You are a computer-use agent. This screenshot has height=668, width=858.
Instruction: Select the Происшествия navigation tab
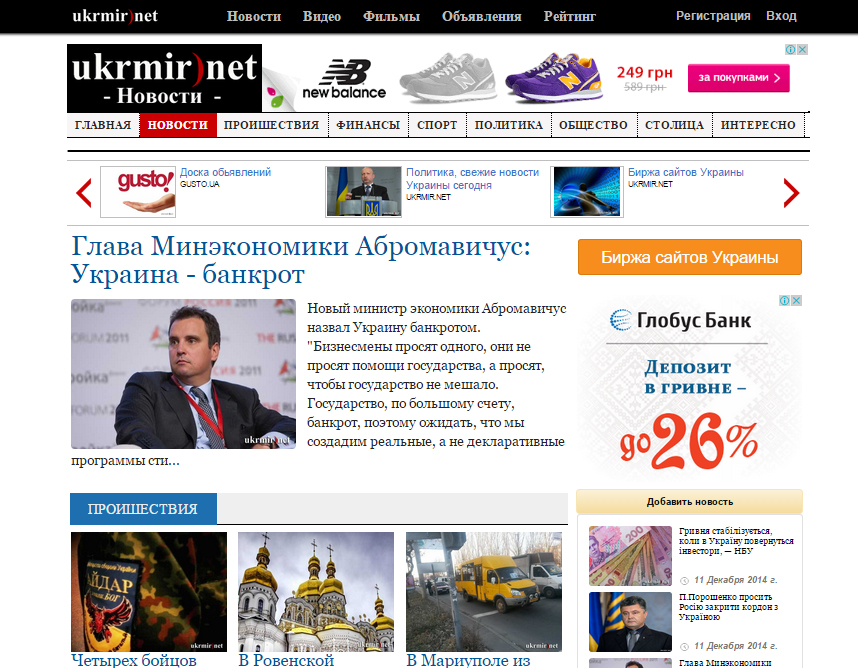271,125
